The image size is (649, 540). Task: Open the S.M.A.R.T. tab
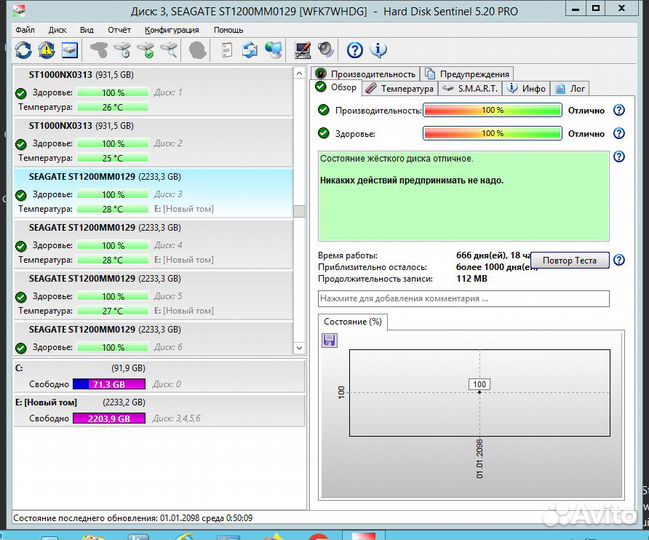(470, 88)
